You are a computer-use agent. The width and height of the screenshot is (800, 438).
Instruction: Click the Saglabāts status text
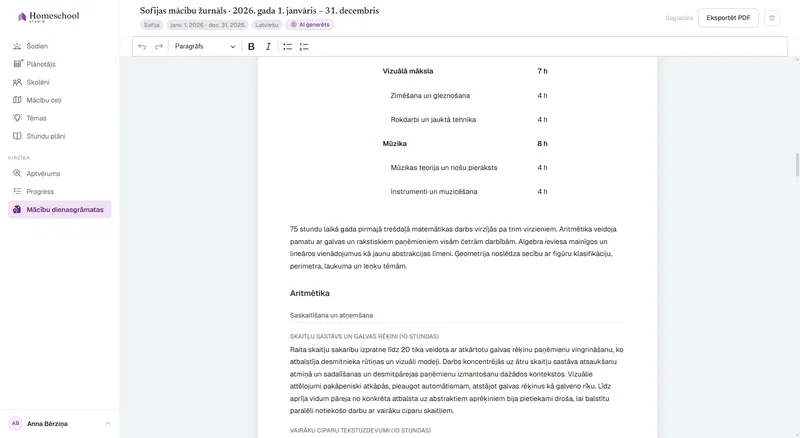[679, 18]
